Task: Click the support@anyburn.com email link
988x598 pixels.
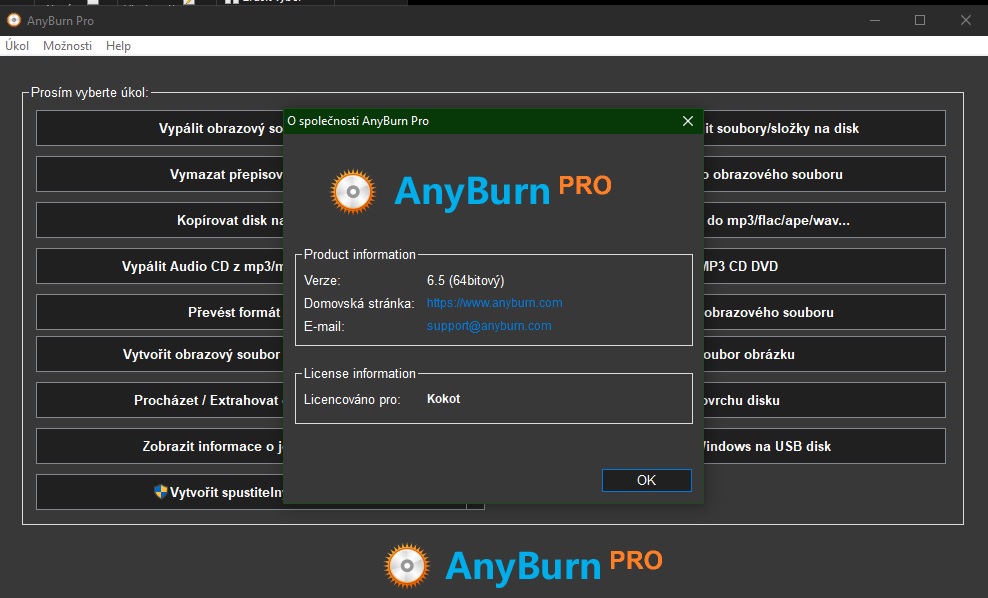Action: (488, 326)
